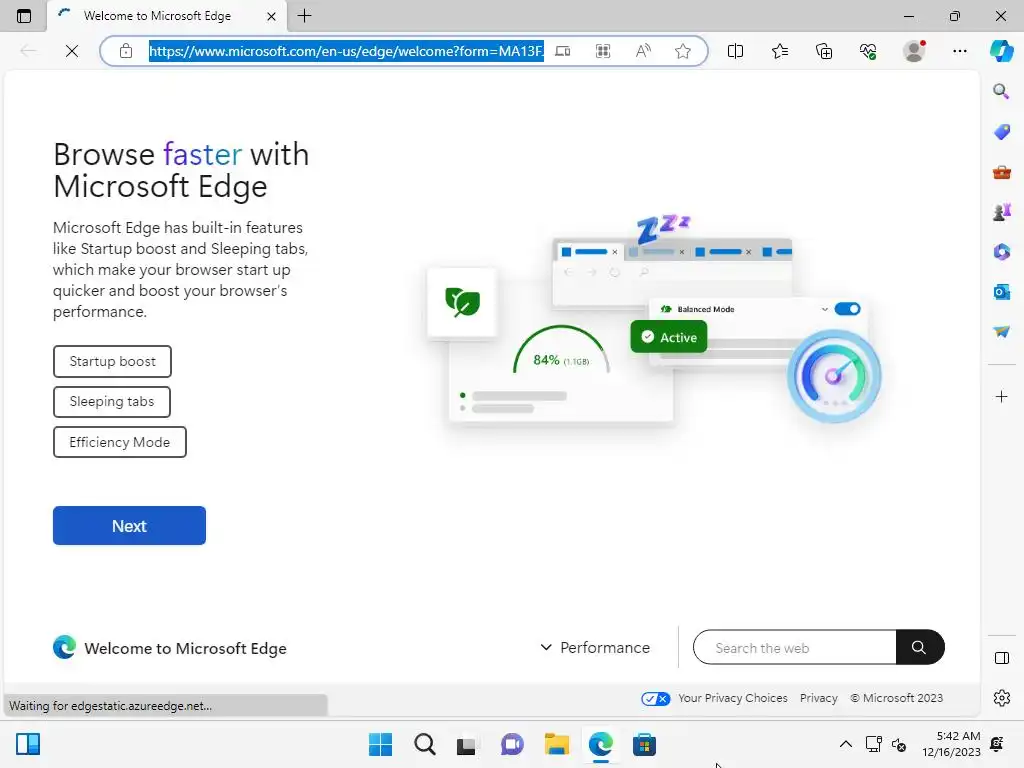Open the sidebar Shopping tag

1002,132
